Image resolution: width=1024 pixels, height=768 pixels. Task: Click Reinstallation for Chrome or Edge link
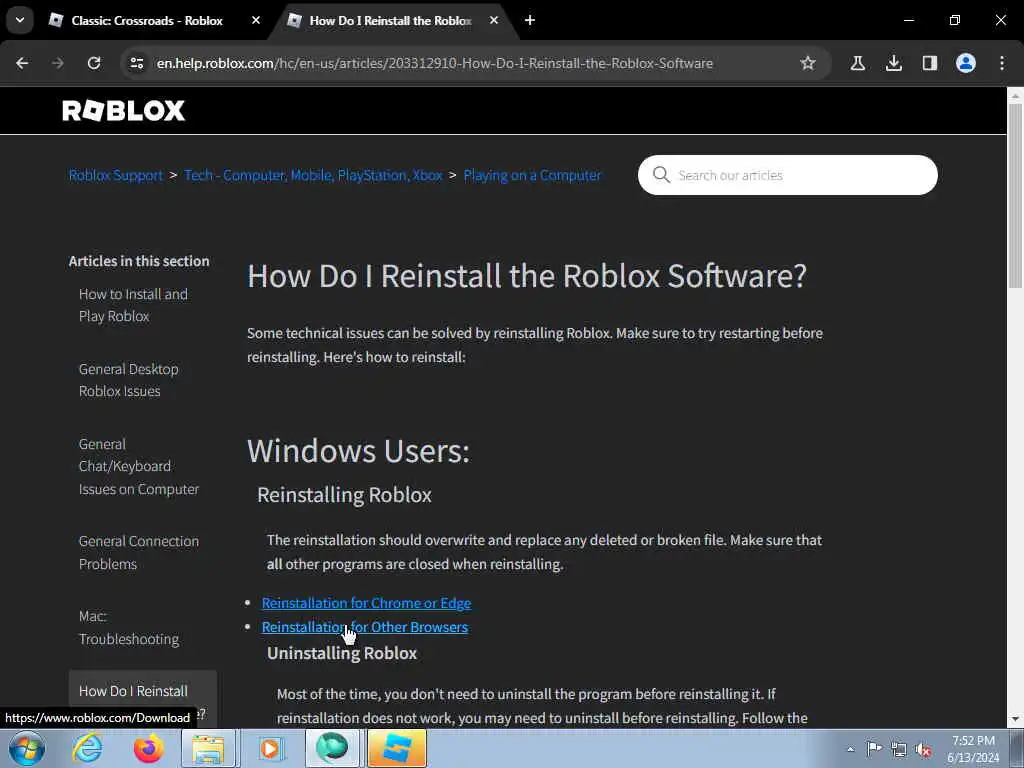(366, 603)
